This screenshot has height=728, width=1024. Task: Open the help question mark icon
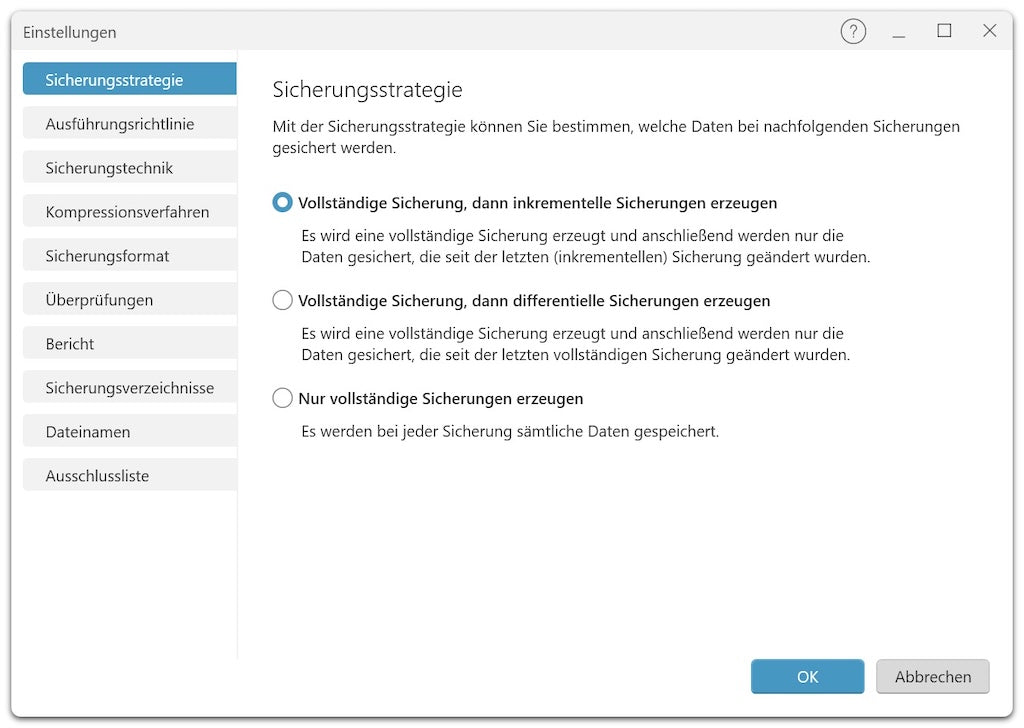(852, 32)
